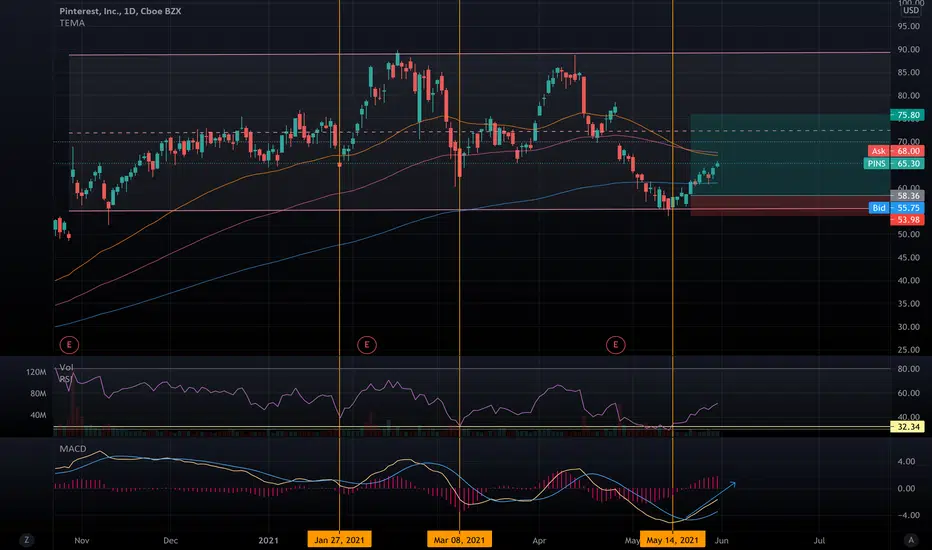Select the green profit zone of long position

[x=791, y=155]
